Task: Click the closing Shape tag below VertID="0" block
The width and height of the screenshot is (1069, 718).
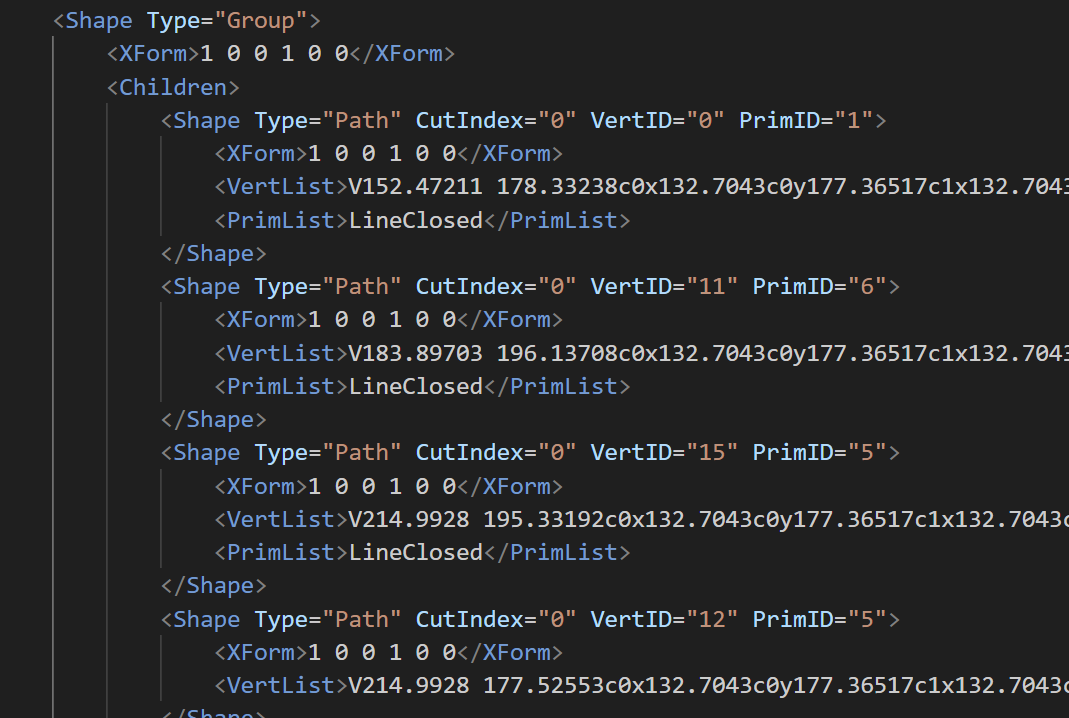Action: tap(213, 253)
